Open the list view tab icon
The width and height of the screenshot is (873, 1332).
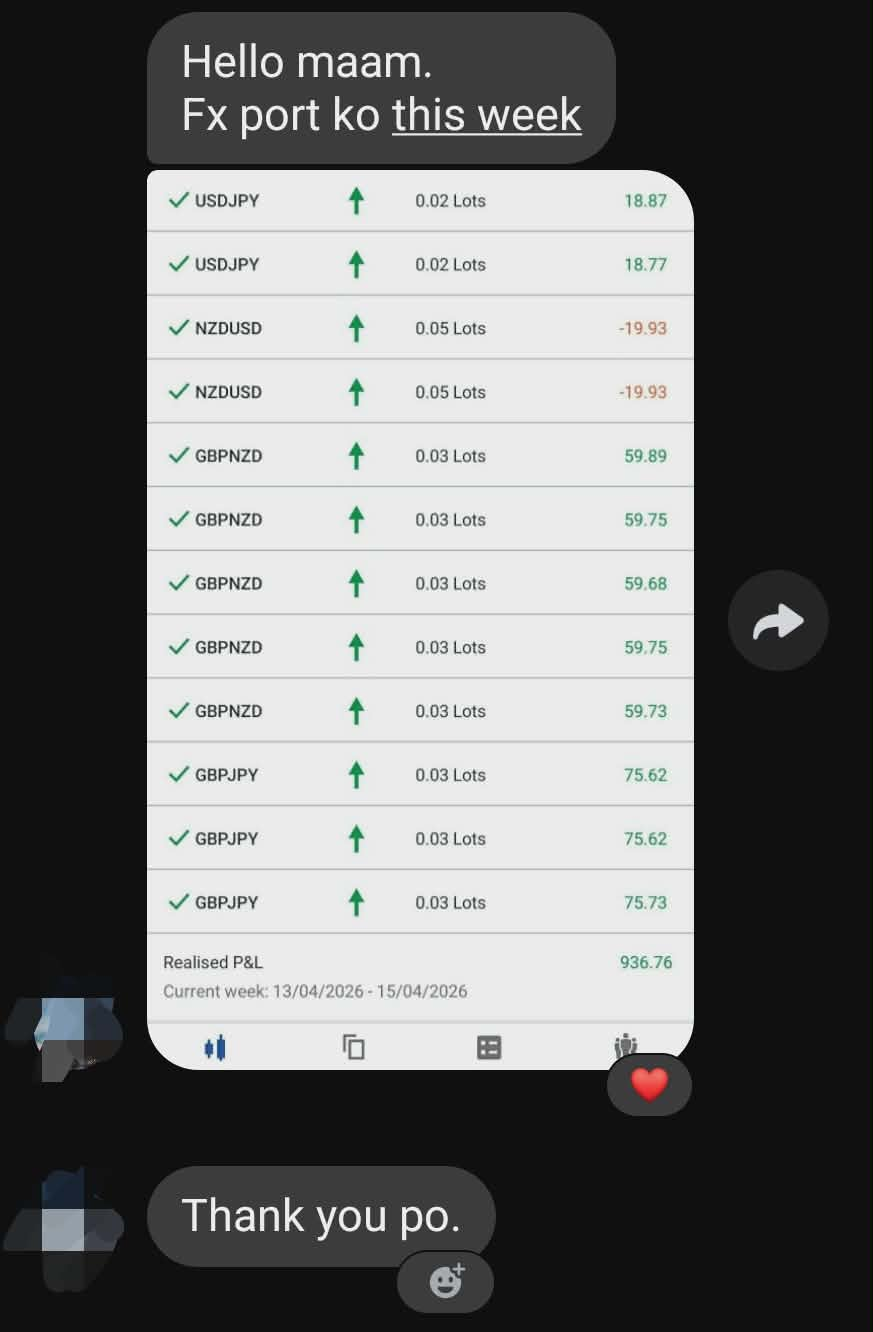(489, 1047)
